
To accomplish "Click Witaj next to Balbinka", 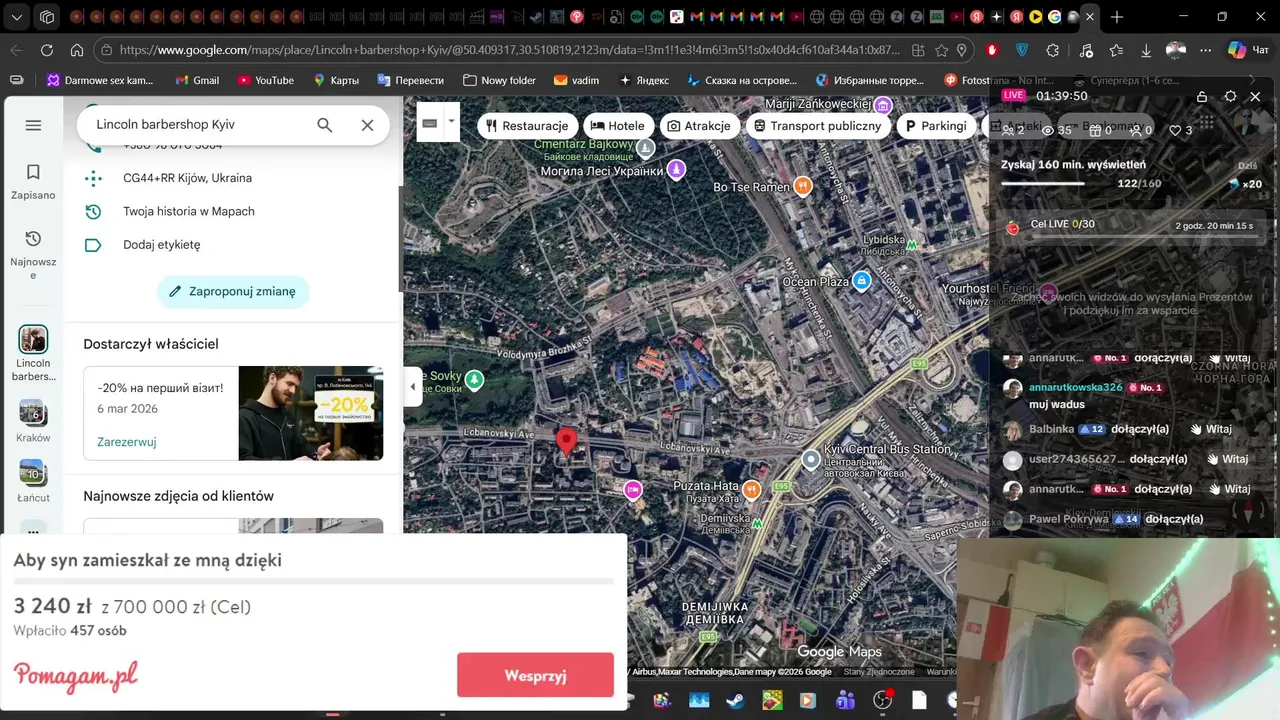I will click(1211, 429).
